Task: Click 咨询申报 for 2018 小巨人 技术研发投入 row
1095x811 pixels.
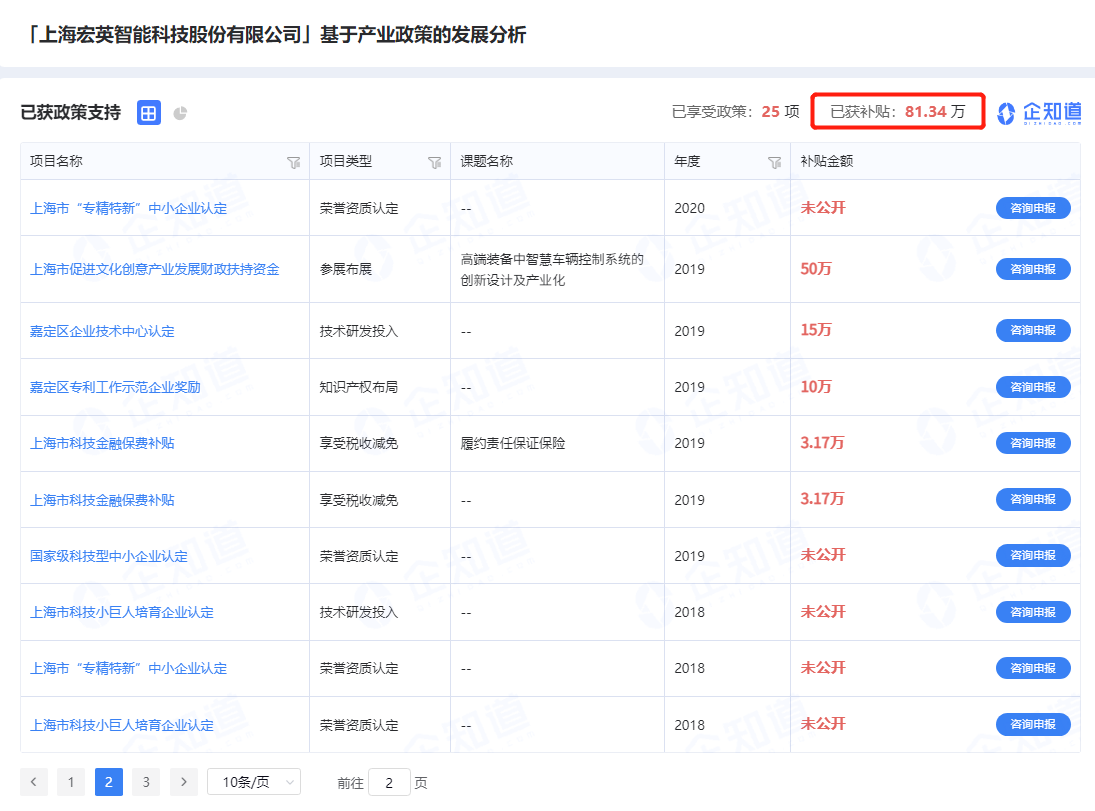Action: pyautogui.click(x=1033, y=612)
